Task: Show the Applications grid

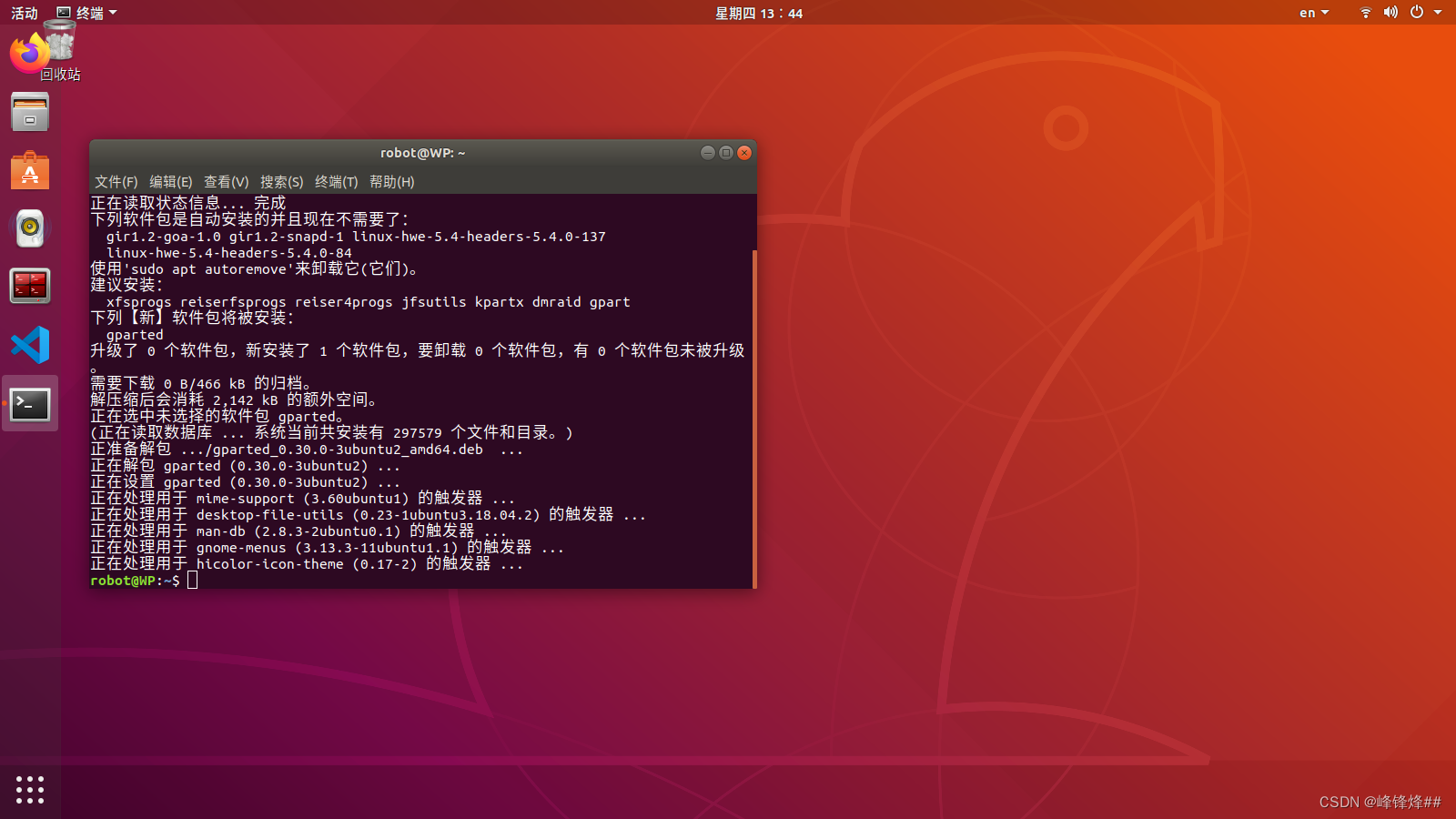Action: pos(30,791)
